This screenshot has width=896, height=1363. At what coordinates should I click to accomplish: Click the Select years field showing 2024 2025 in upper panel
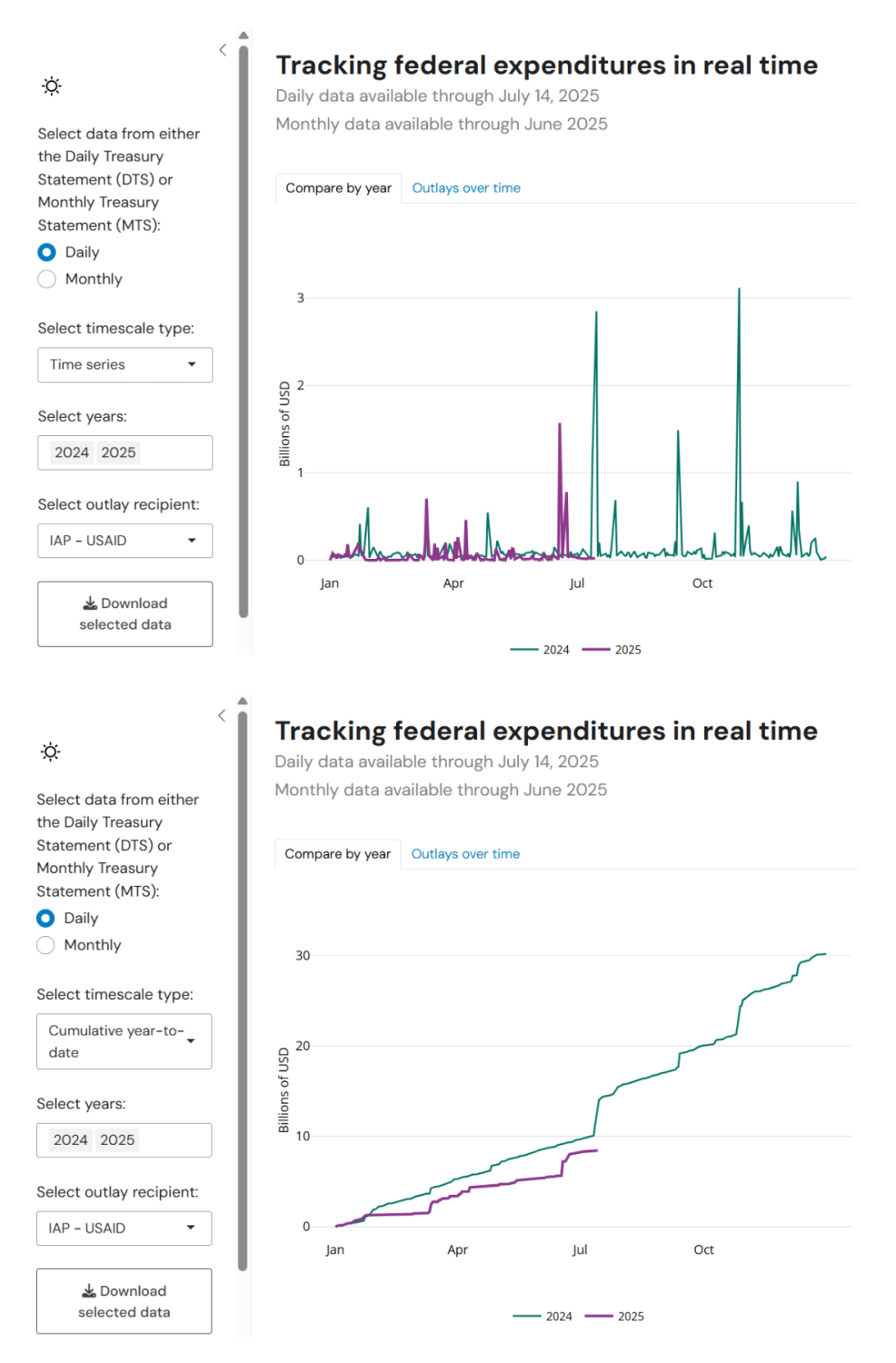[x=124, y=453]
